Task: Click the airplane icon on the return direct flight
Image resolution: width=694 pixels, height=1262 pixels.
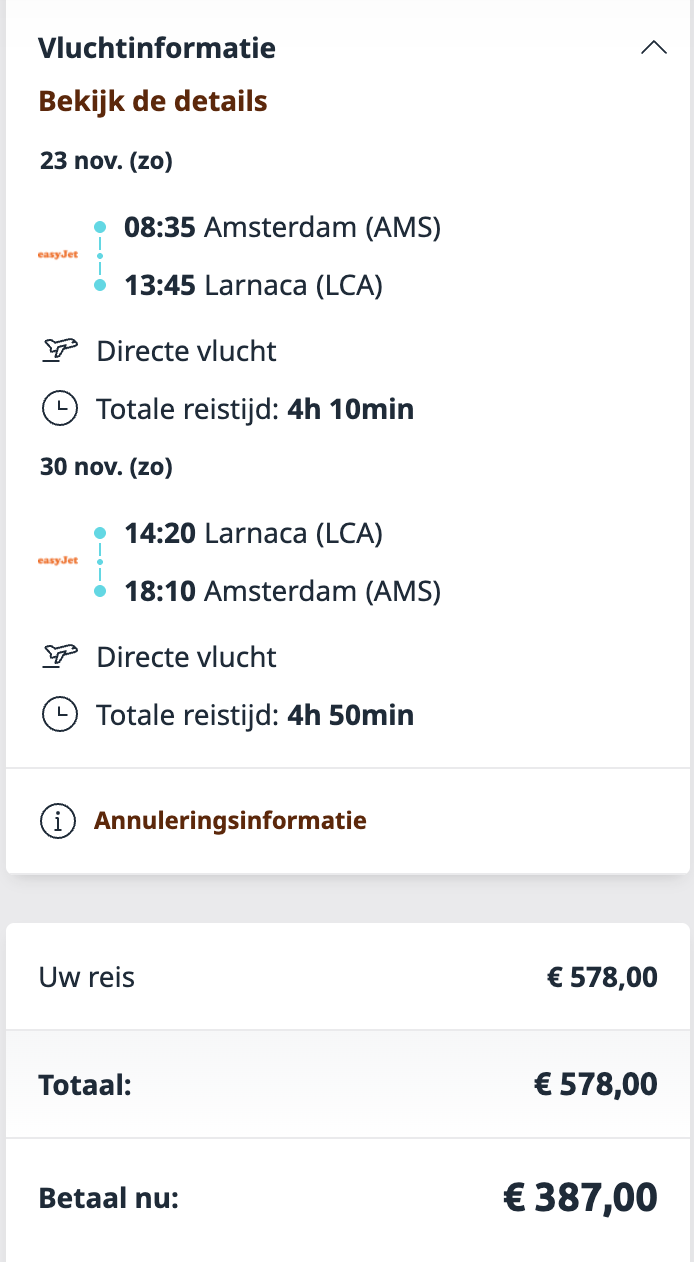Action: (60, 656)
